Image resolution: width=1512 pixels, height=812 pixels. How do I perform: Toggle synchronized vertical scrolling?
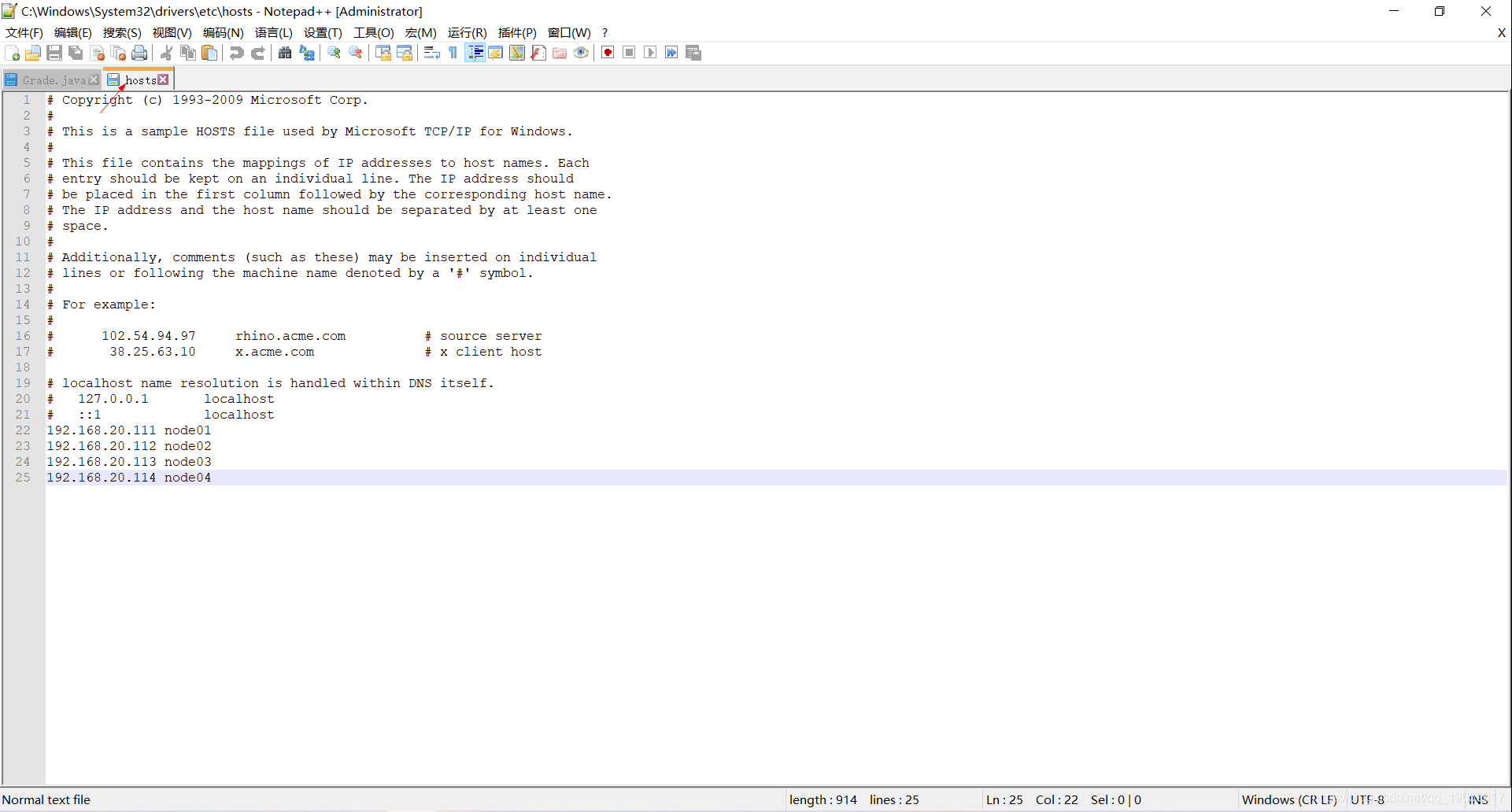click(383, 53)
